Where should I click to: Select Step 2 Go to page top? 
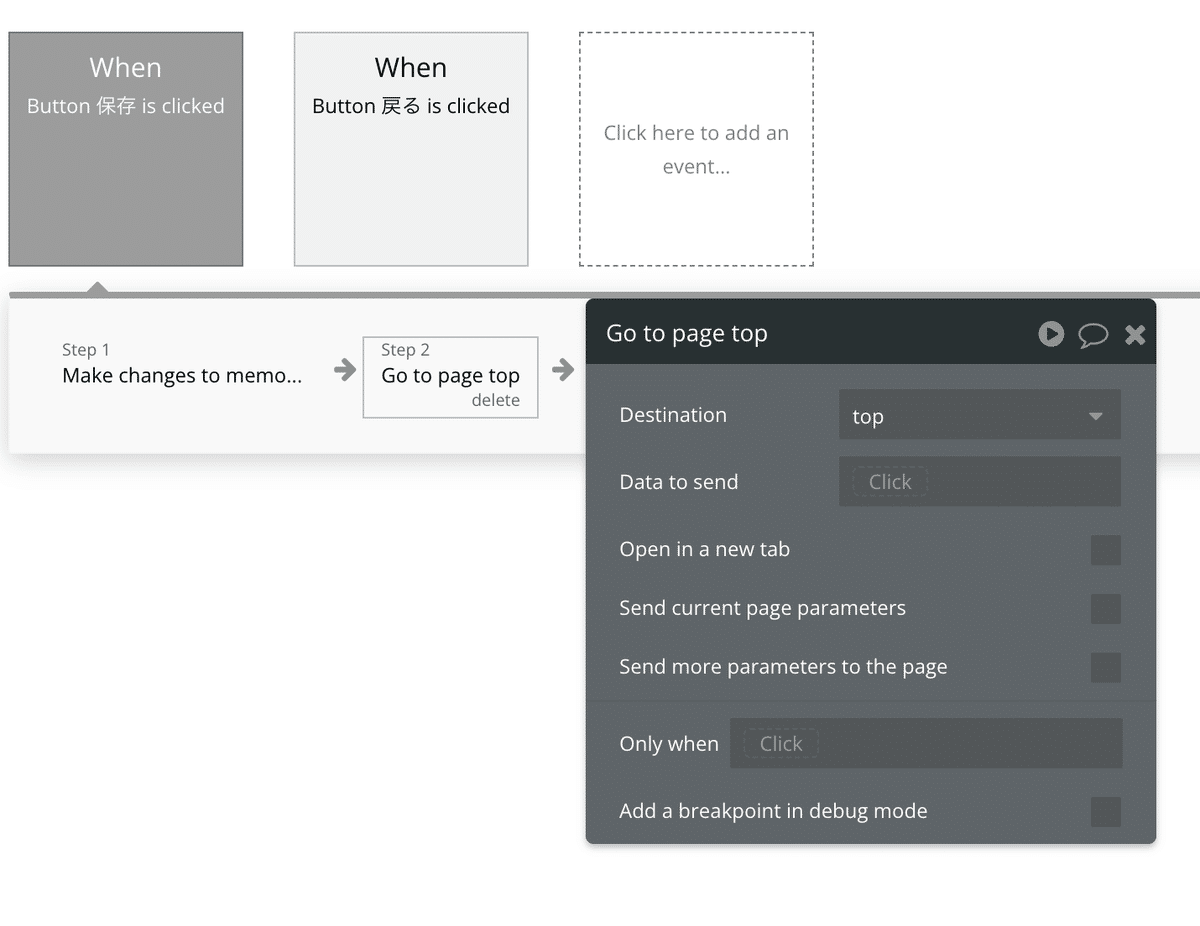coord(450,376)
